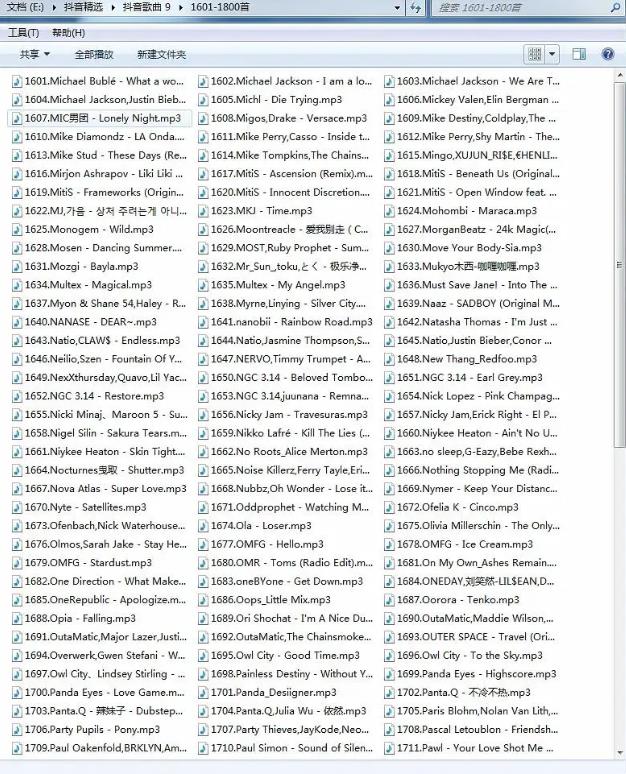This screenshot has width=626, height=774.
Task: Select file 1679.OMFG - Stardust.mp3
Action: (82, 563)
